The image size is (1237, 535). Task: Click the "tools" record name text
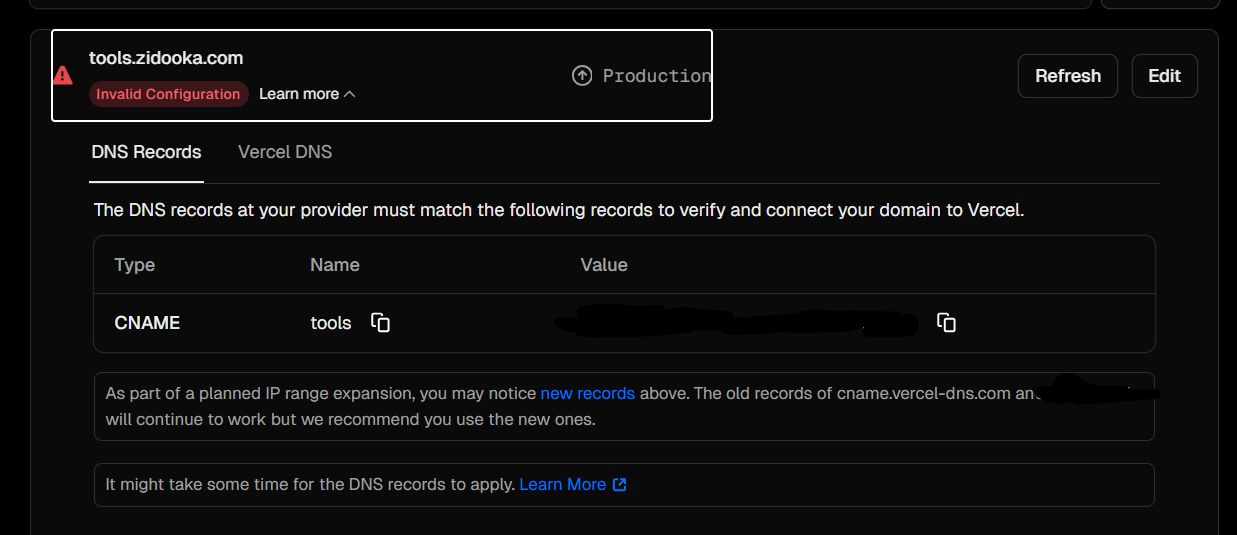[x=331, y=323]
